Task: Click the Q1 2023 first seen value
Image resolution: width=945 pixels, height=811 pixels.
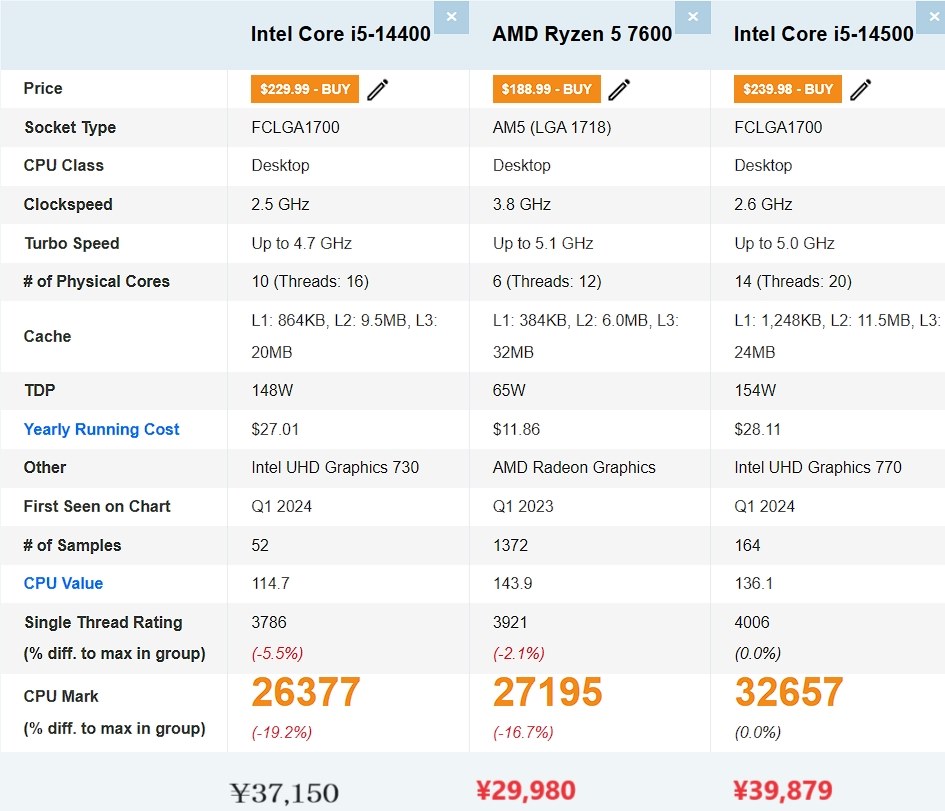Action: point(523,506)
